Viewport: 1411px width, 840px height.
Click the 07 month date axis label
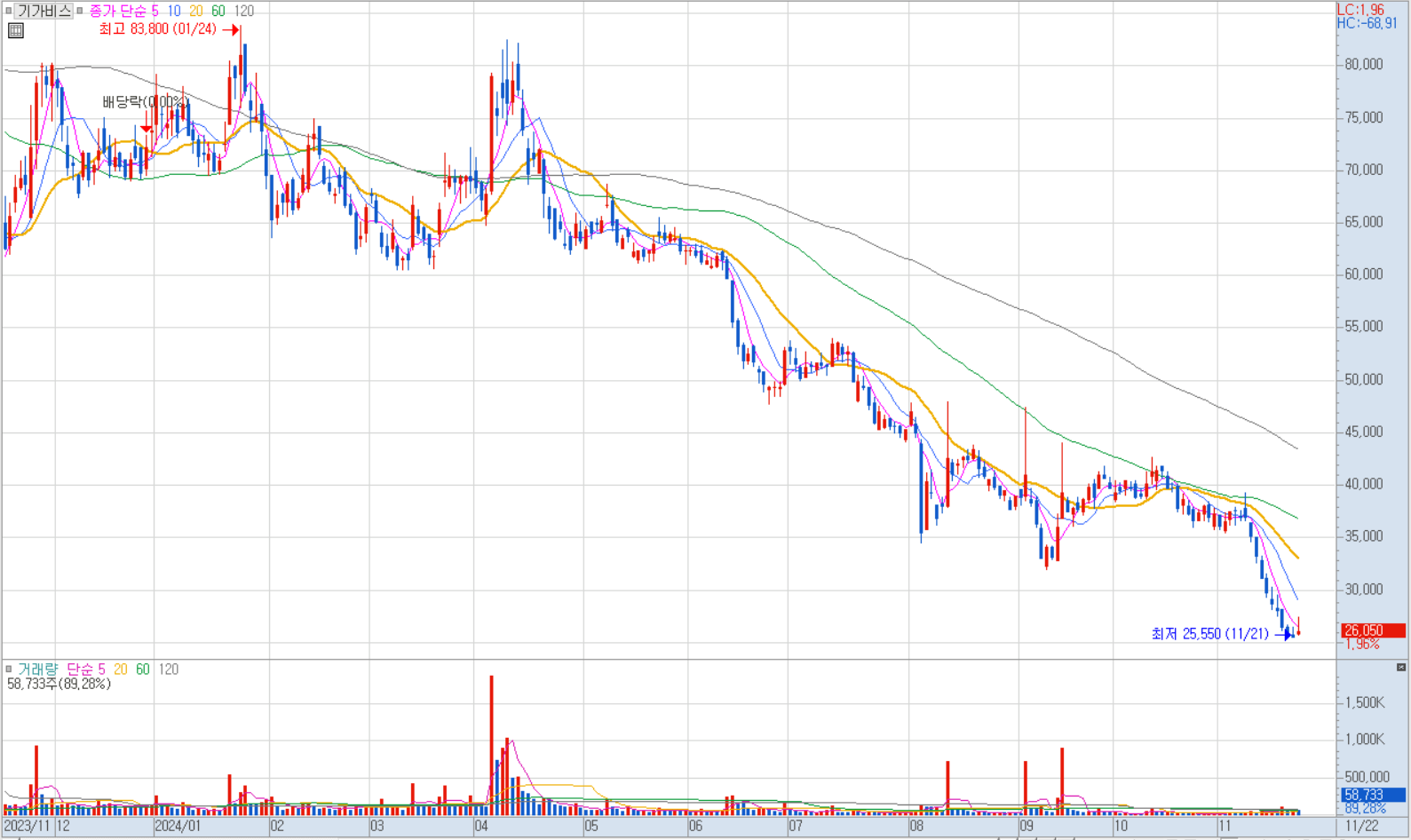tap(796, 827)
